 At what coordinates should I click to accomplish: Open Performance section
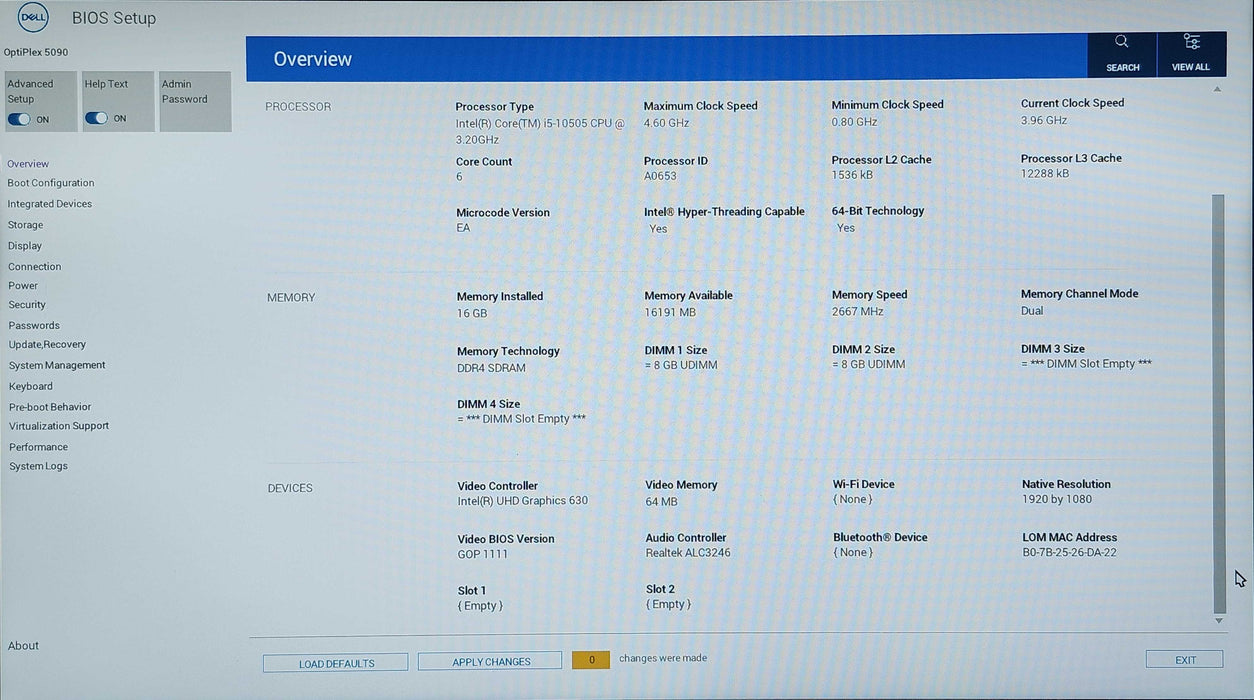coord(39,447)
